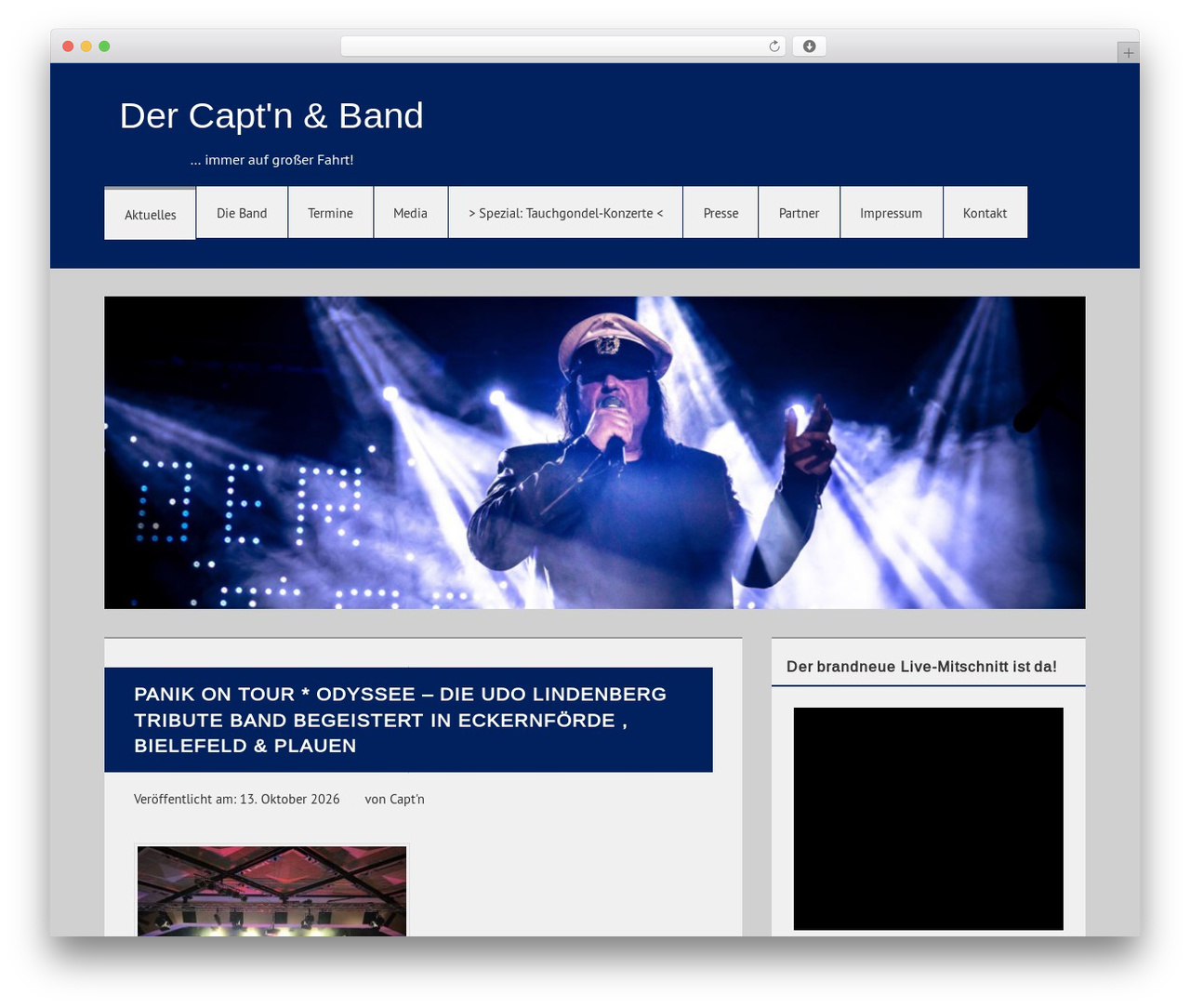Go to the Die Band page
Screen dimensions: 1190x1008
[x=242, y=213]
